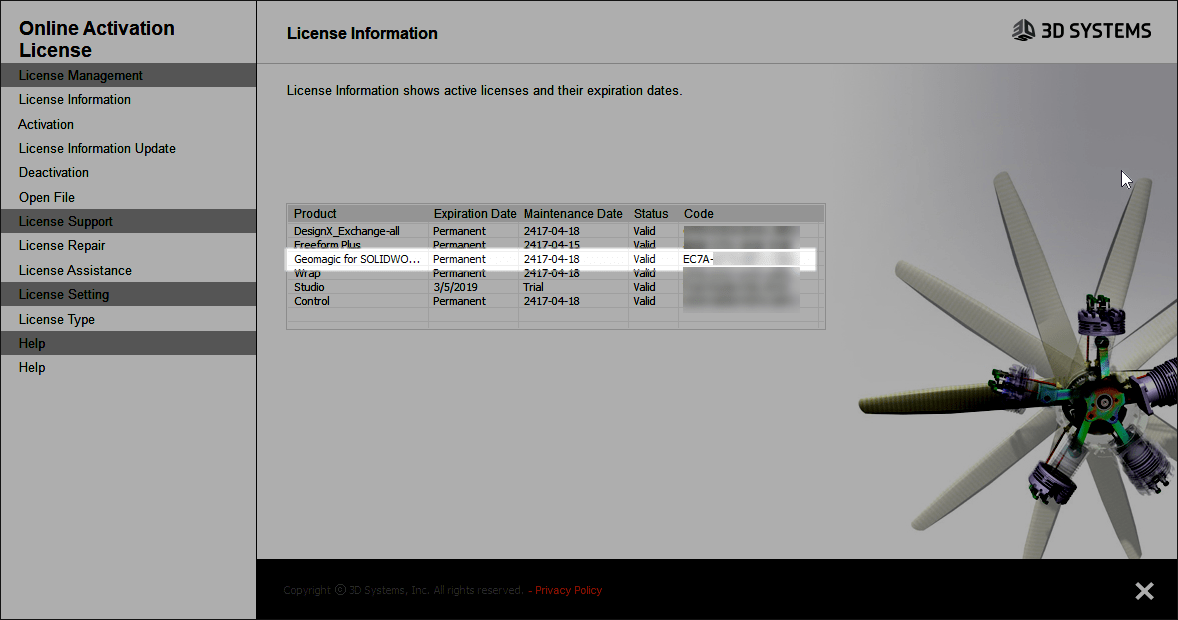This screenshot has height=620, width=1178.
Task: Open License Assistance page
Action: (x=75, y=270)
